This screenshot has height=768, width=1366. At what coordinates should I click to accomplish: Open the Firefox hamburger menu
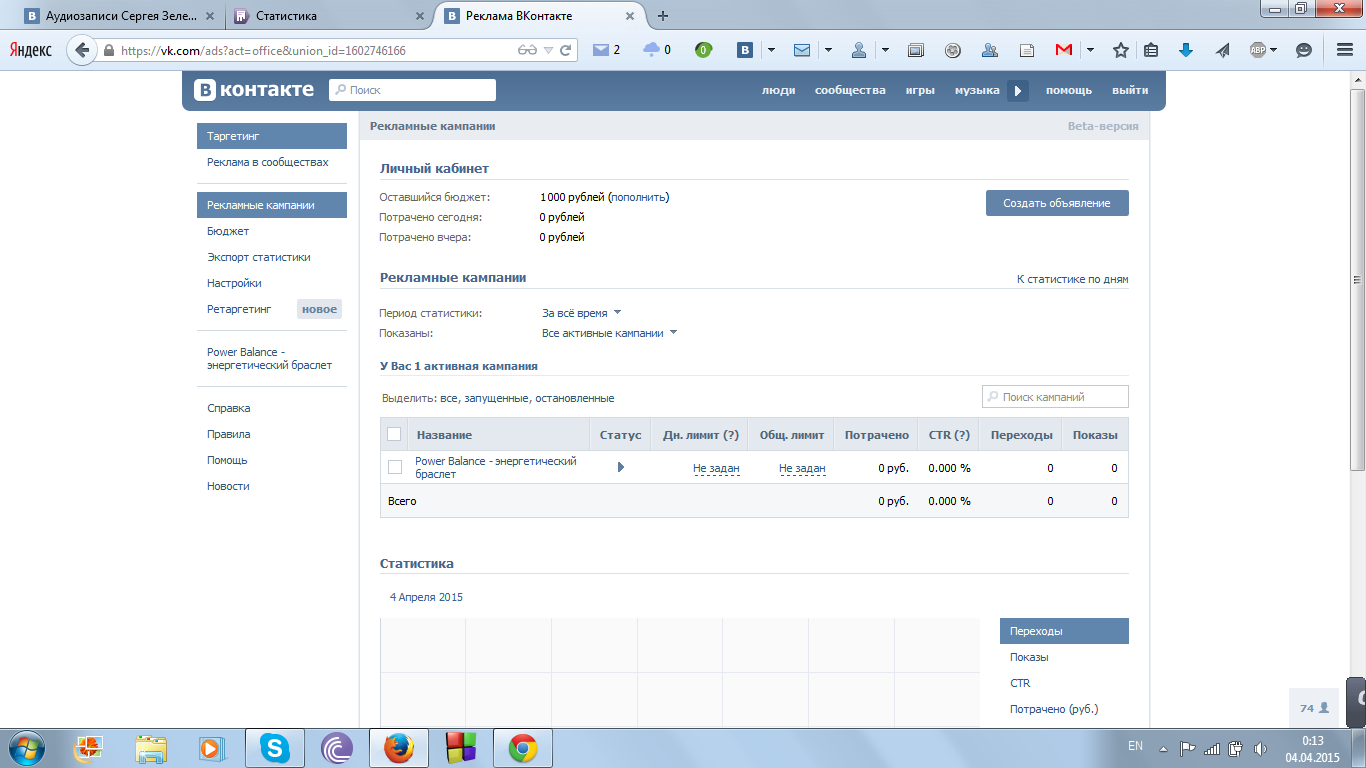(x=1345, y=50)
